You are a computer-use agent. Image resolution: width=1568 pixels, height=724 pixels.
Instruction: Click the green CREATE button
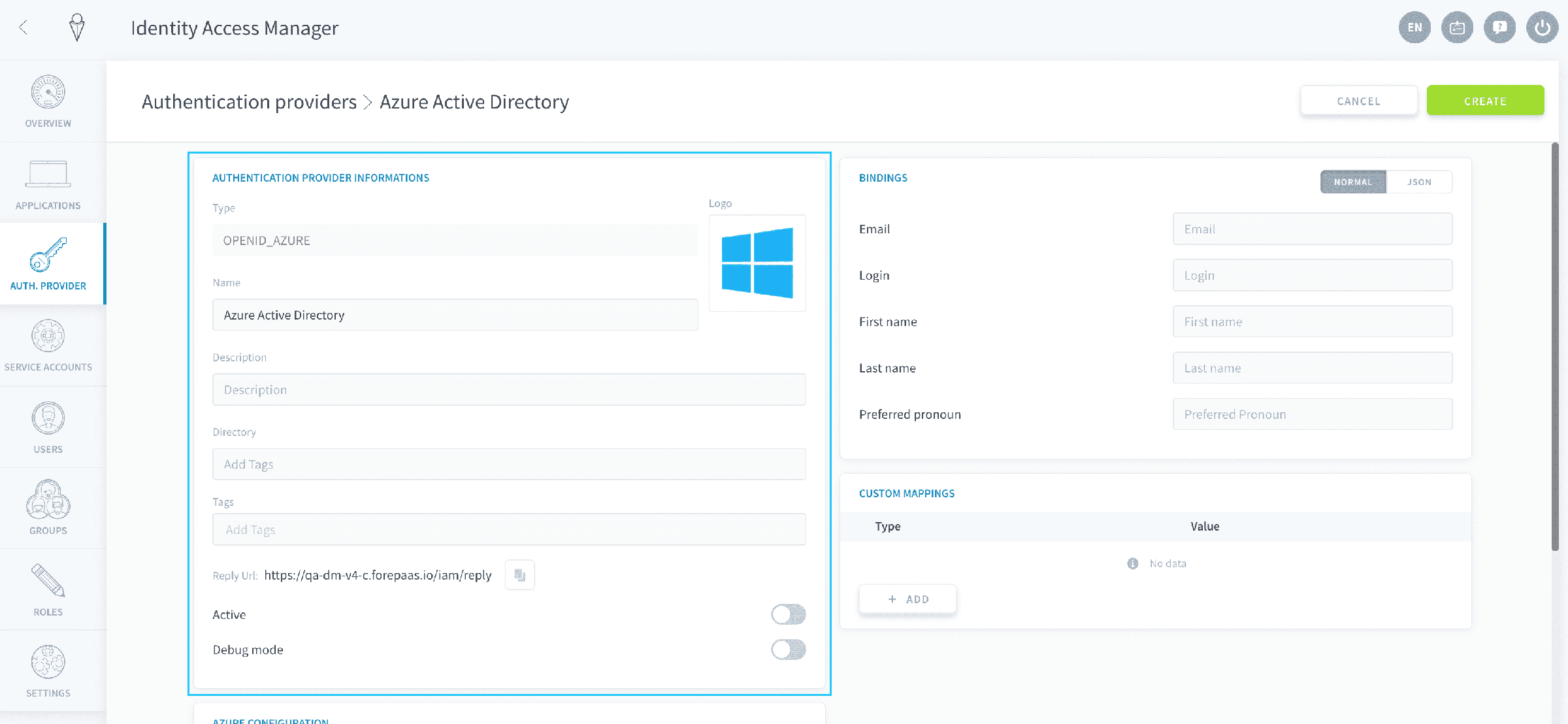tap(1485, 101)
